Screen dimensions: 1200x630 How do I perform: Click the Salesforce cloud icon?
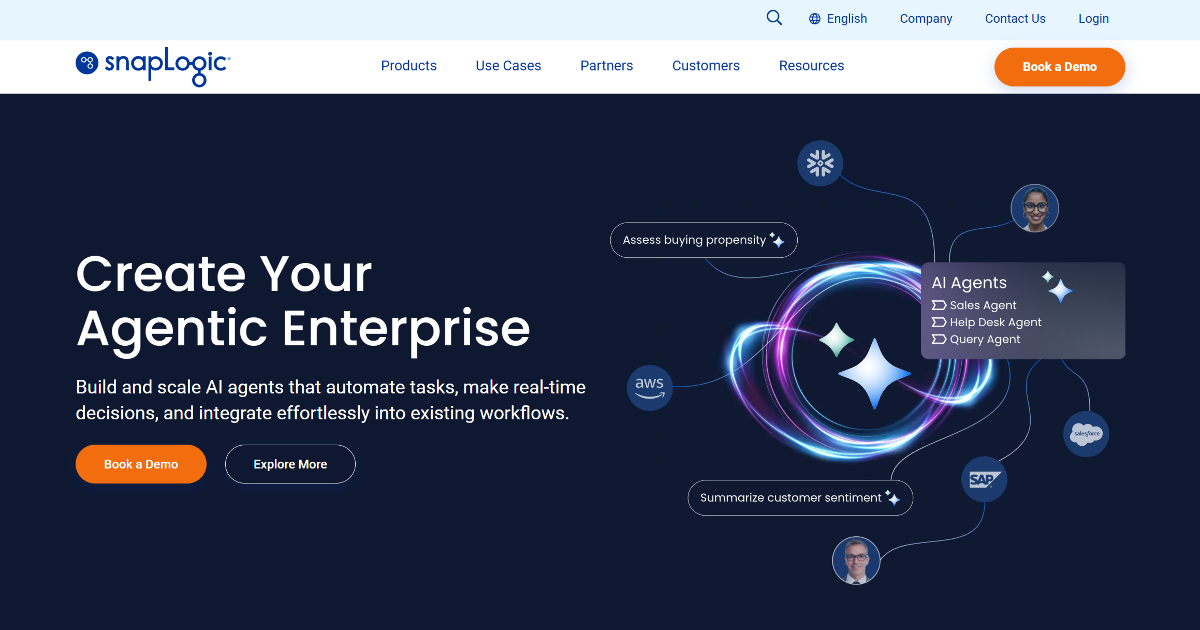[x=1086, y=433]
